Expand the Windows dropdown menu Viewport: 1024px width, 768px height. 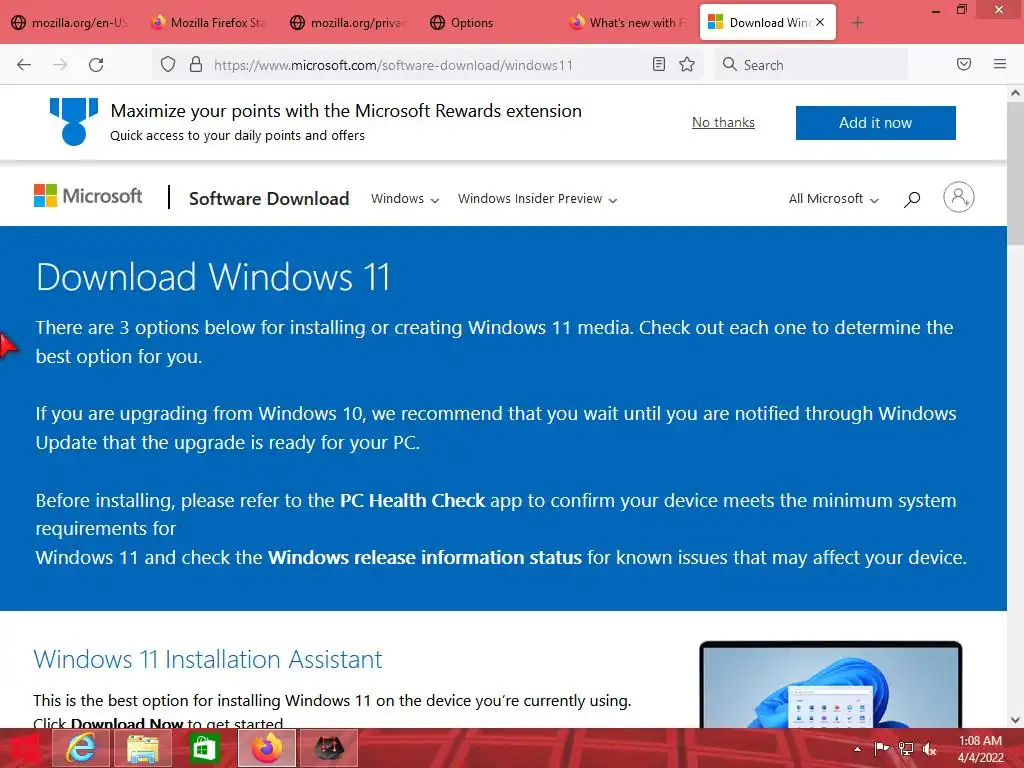pyautogui.click(x=405, y=199)
